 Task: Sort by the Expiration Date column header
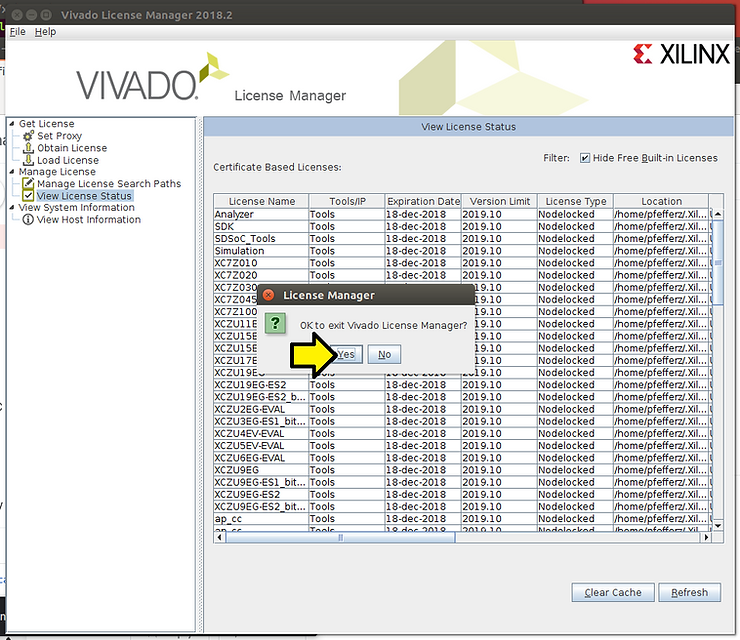tap(423, 201)
